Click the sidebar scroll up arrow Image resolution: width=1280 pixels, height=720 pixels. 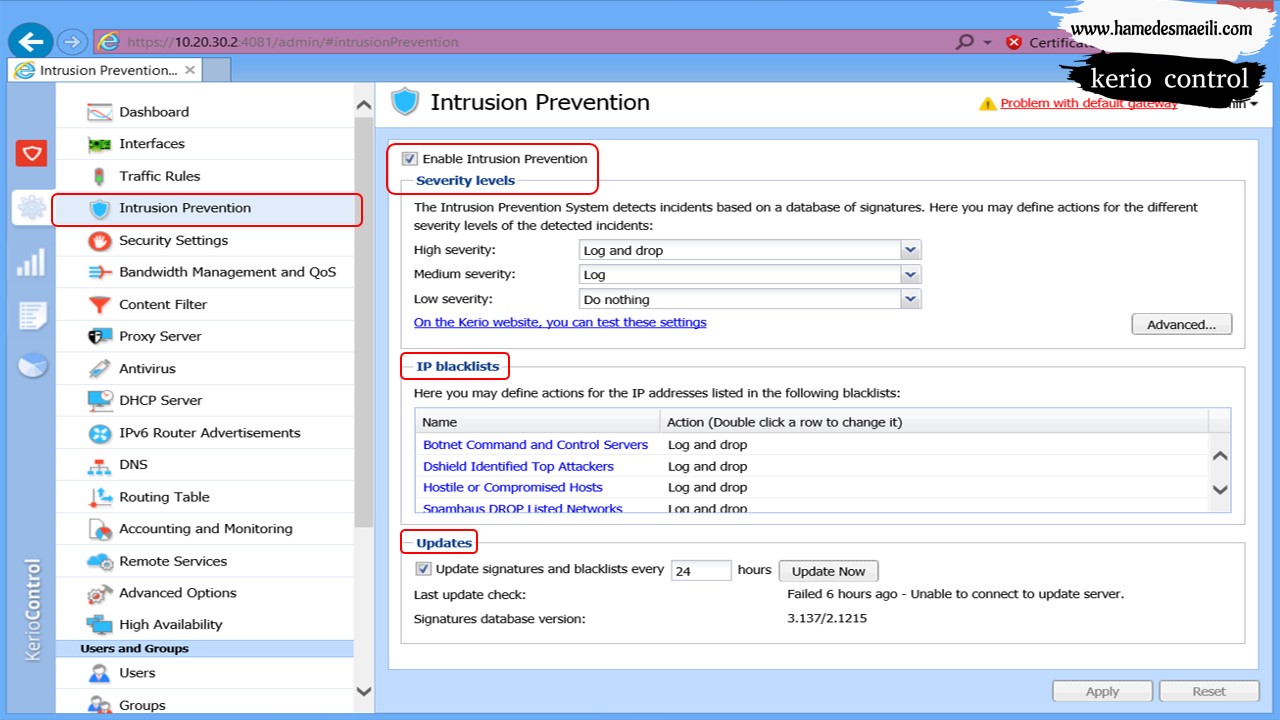363,105
